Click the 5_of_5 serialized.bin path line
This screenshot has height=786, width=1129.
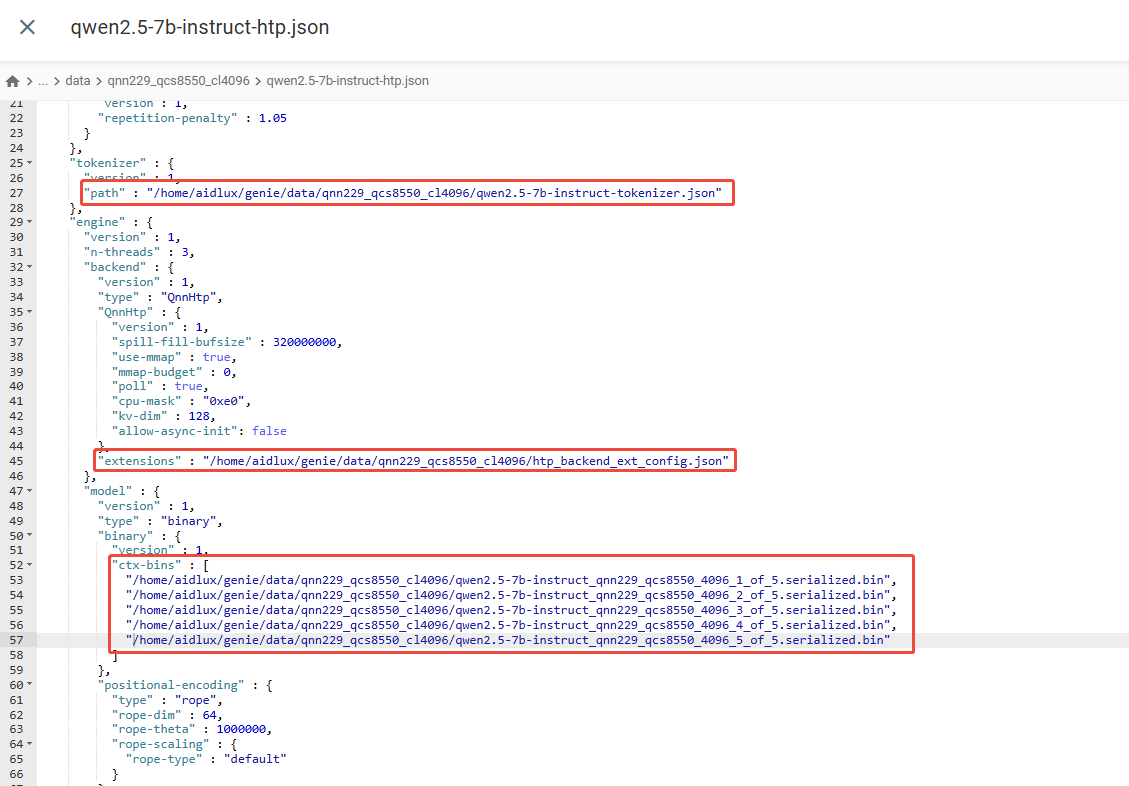[510, 640]
